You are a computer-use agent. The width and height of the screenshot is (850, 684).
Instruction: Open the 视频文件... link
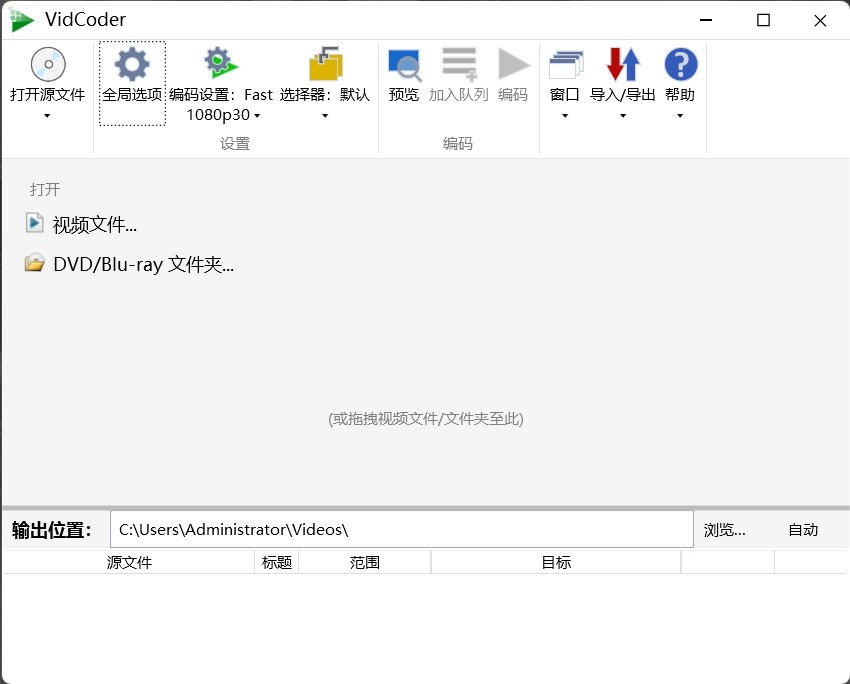pos(95,224)
